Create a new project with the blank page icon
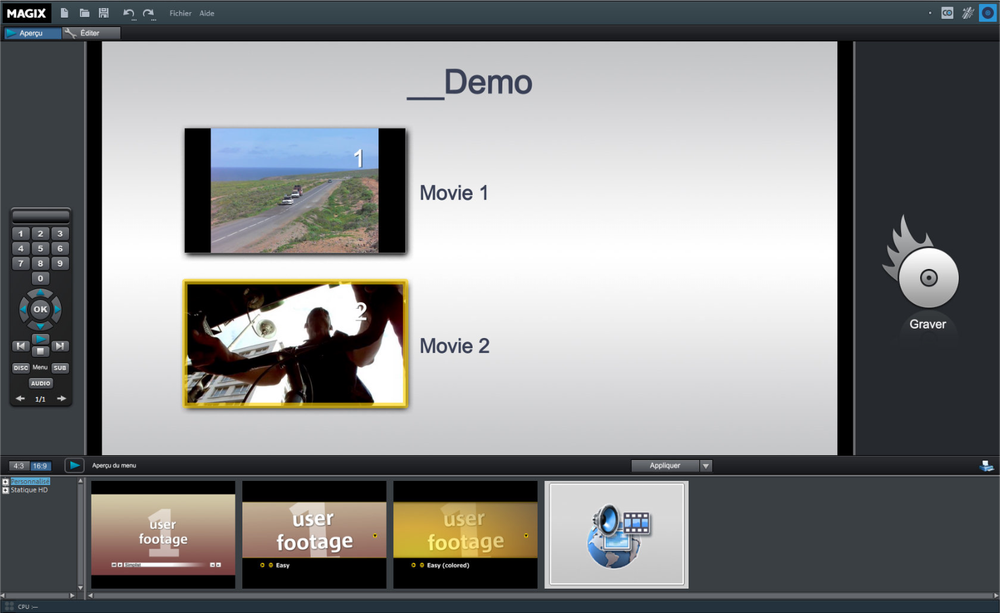This screenshot has height=613, width=1000. (65, 13)
